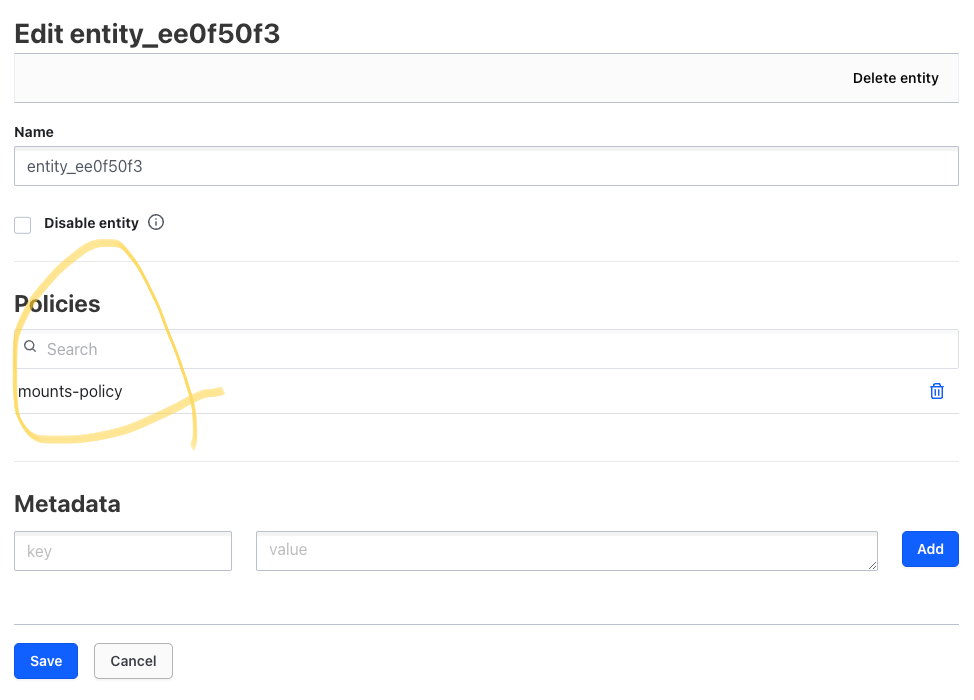Click the Edit entity_ee0f50f3 page heading
This screenshot has height=700, width=974.
point(147,34)
